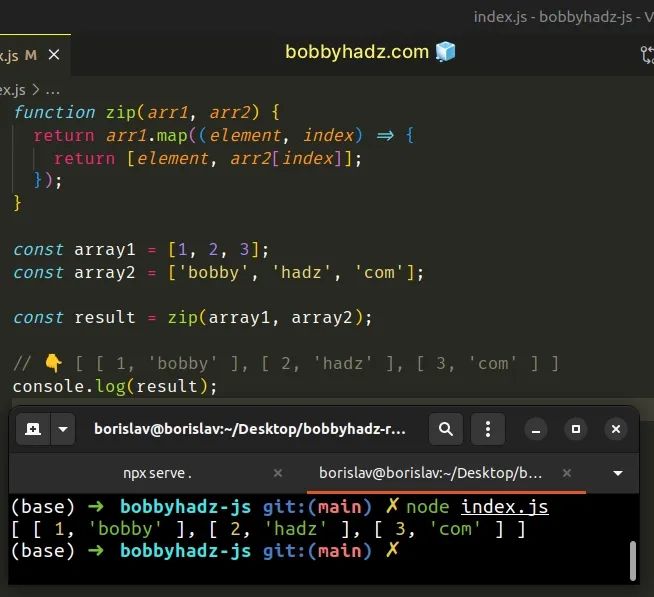Image resolution: width=654 pixels, height=597 pixels.
Task: Minimize the terminal window
Action: [536, 429]
